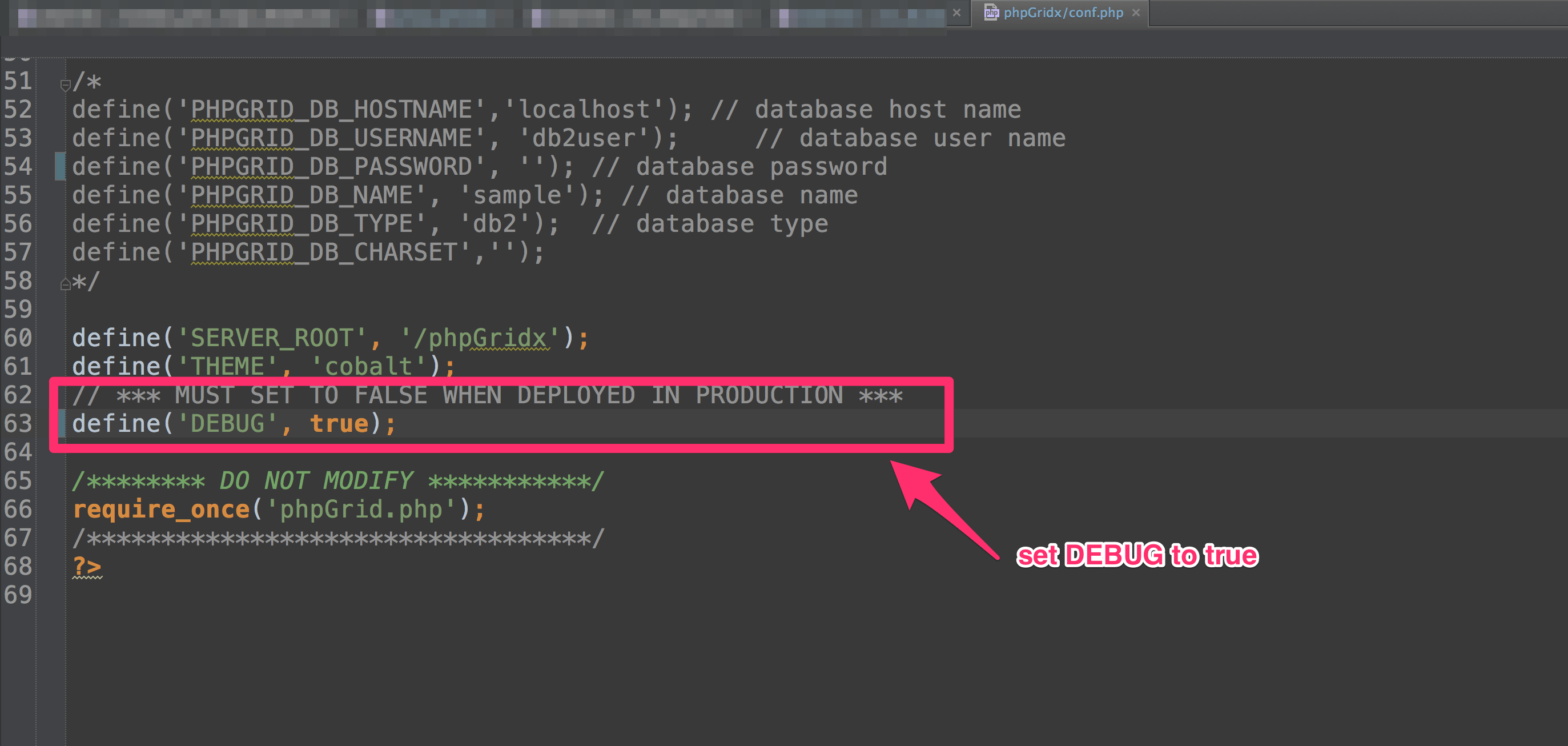Viewport: 1568px width, 746px height.
Task: Click the 'db2' database type value
Action: (495, 224)
